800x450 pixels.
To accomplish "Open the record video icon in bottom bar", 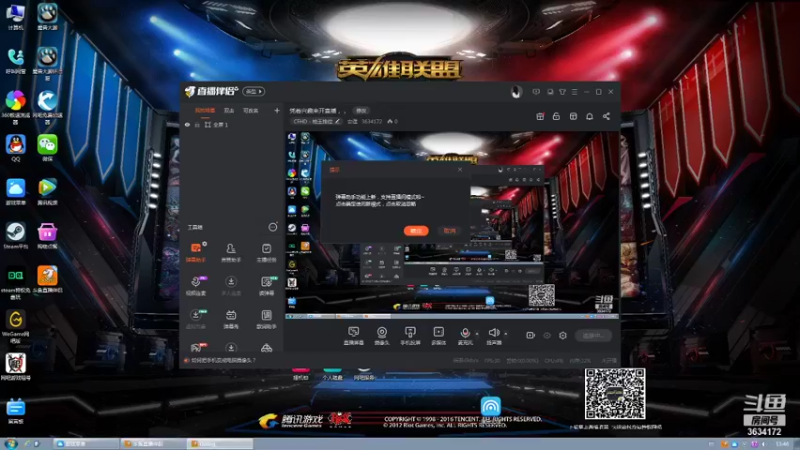I will click(x=531, y=335).
